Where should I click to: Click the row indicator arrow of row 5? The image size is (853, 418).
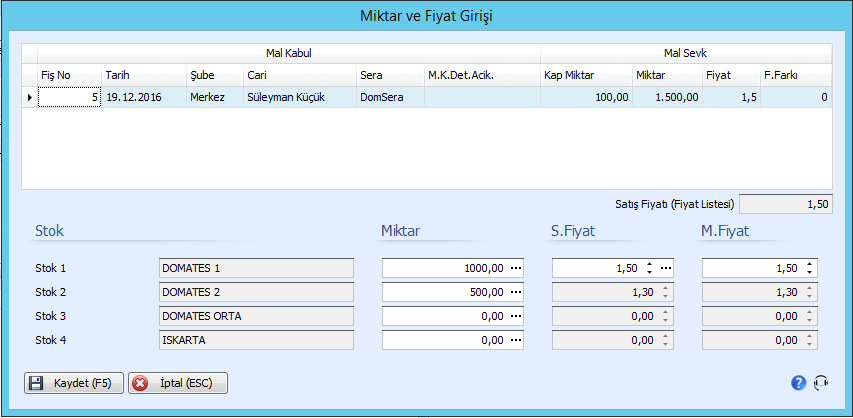tap(29, 97)
